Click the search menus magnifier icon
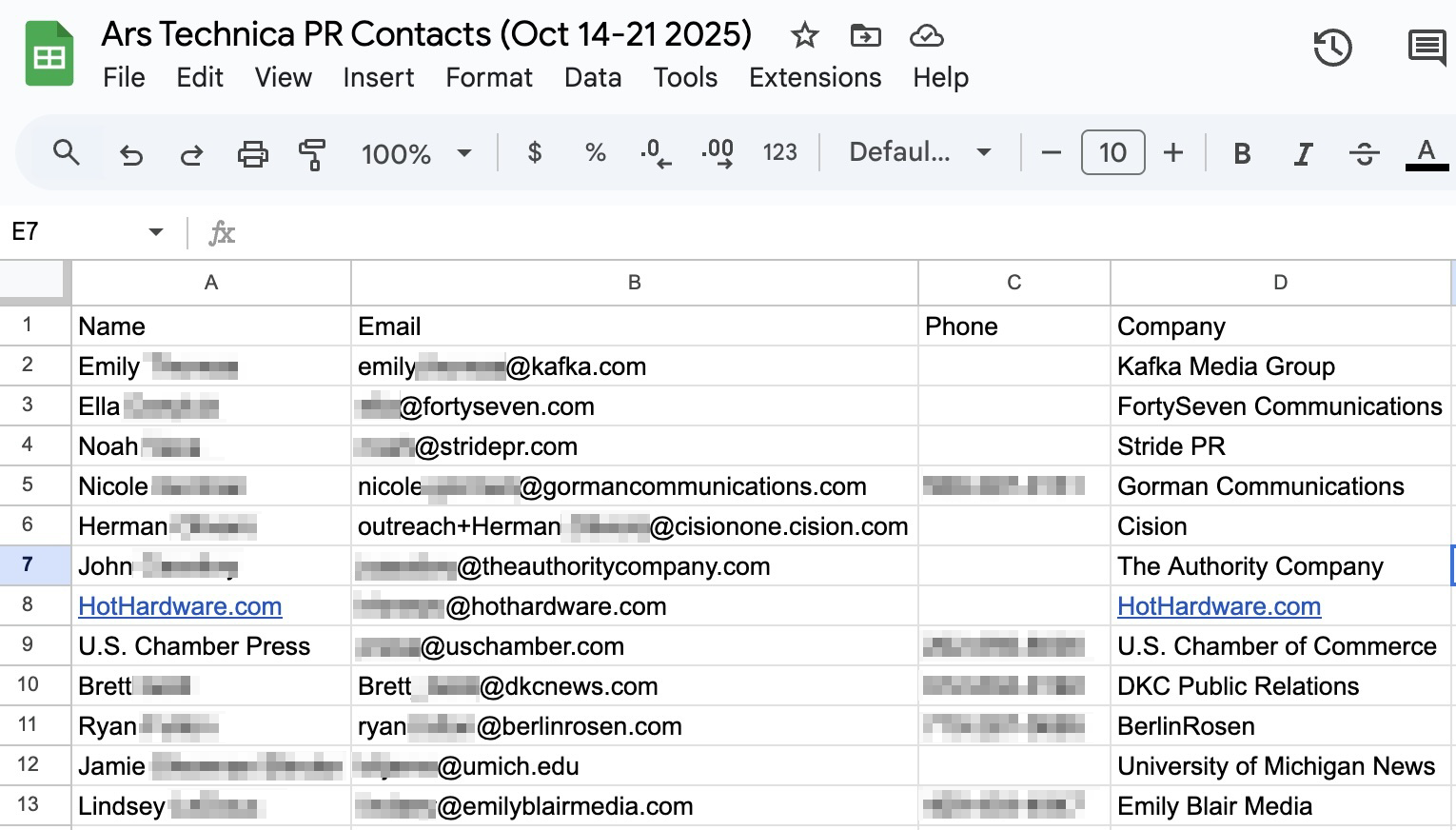Image resolution: width=1456 pixels, height=830 pixels. point(66,152)
